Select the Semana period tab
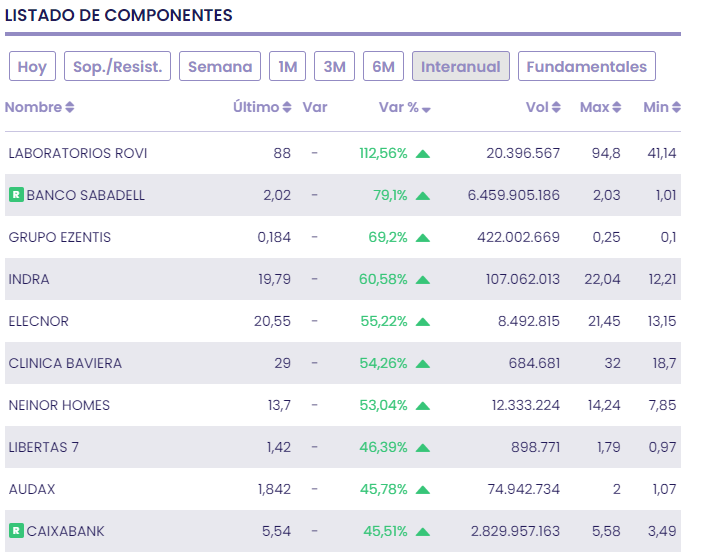This screenshot has height=553, width=701. click(220, 67)
